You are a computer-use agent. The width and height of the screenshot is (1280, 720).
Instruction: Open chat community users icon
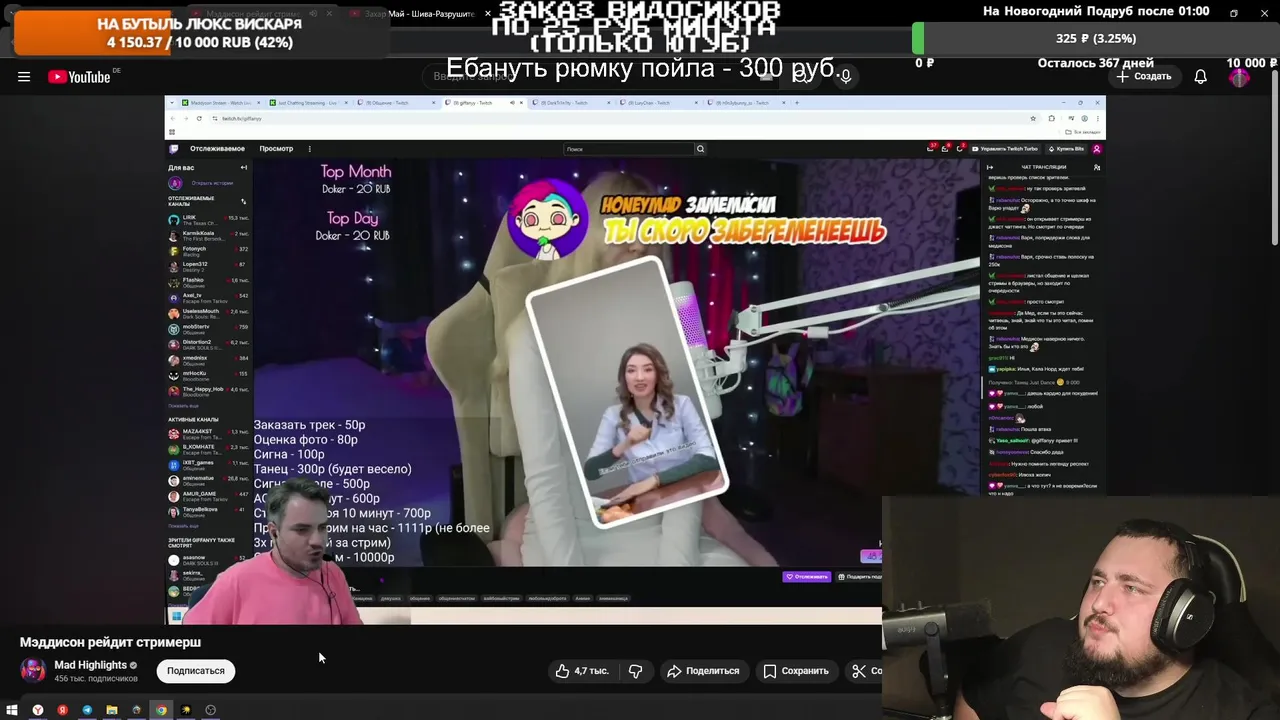1097,168
